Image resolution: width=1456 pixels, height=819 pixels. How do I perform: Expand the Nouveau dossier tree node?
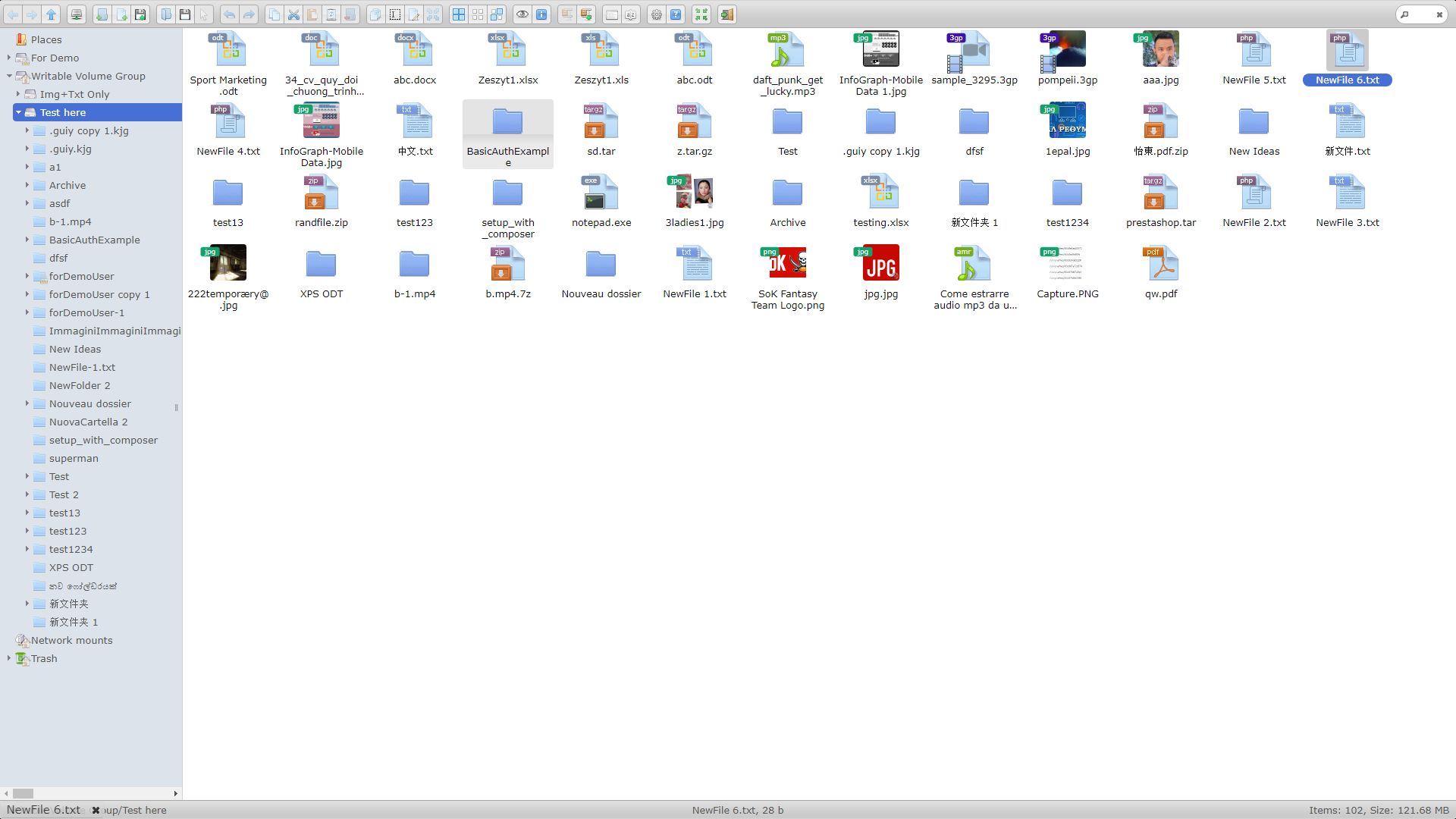pos(27,403)
